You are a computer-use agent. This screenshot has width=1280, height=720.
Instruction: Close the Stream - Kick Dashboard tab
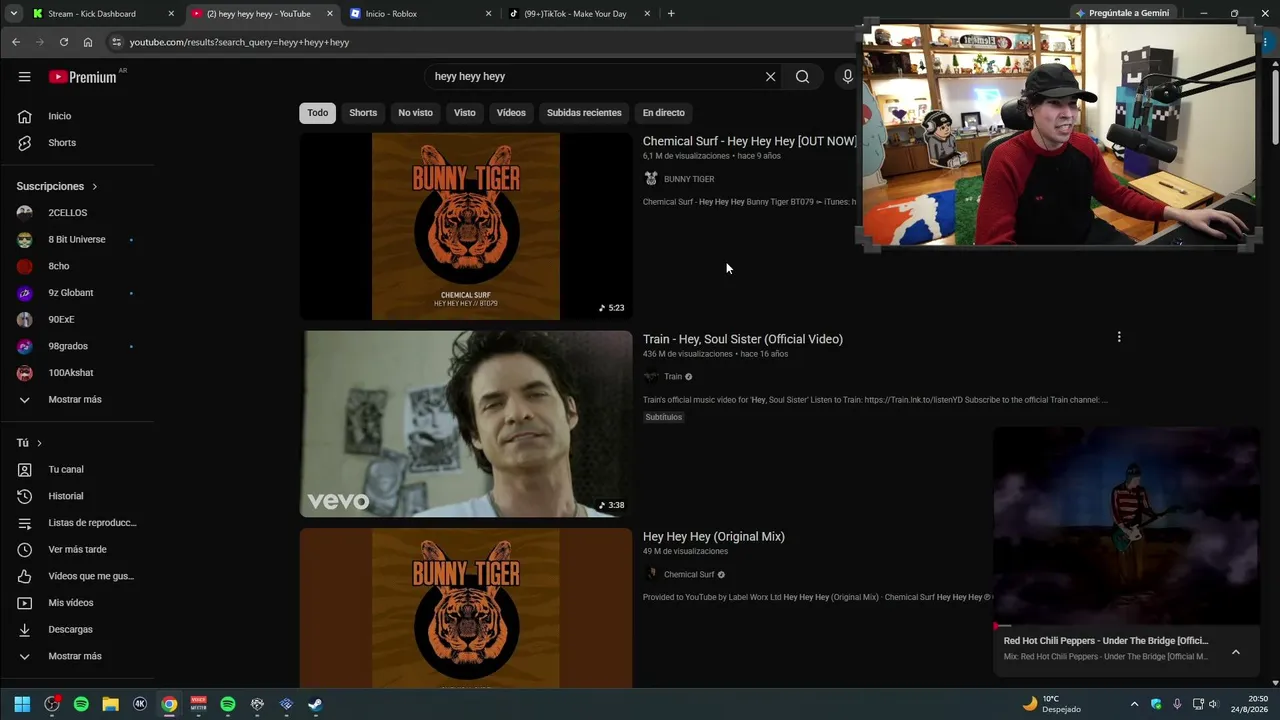pos(171,14)
